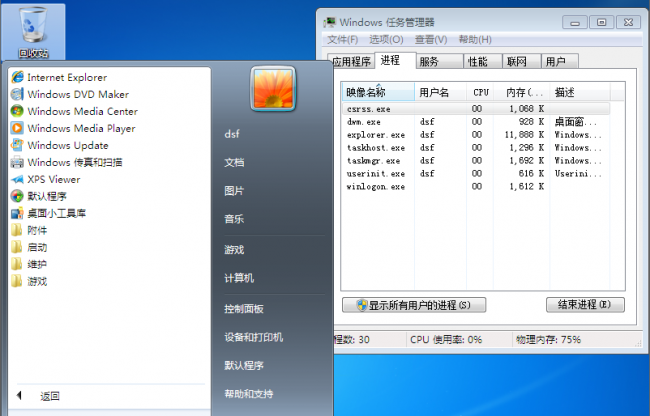Image resolution: width=650 pixels, height=416 pixels.
Task: Select the csrss.exe process row
Action: pyautogui.click(x=476, y=109)
